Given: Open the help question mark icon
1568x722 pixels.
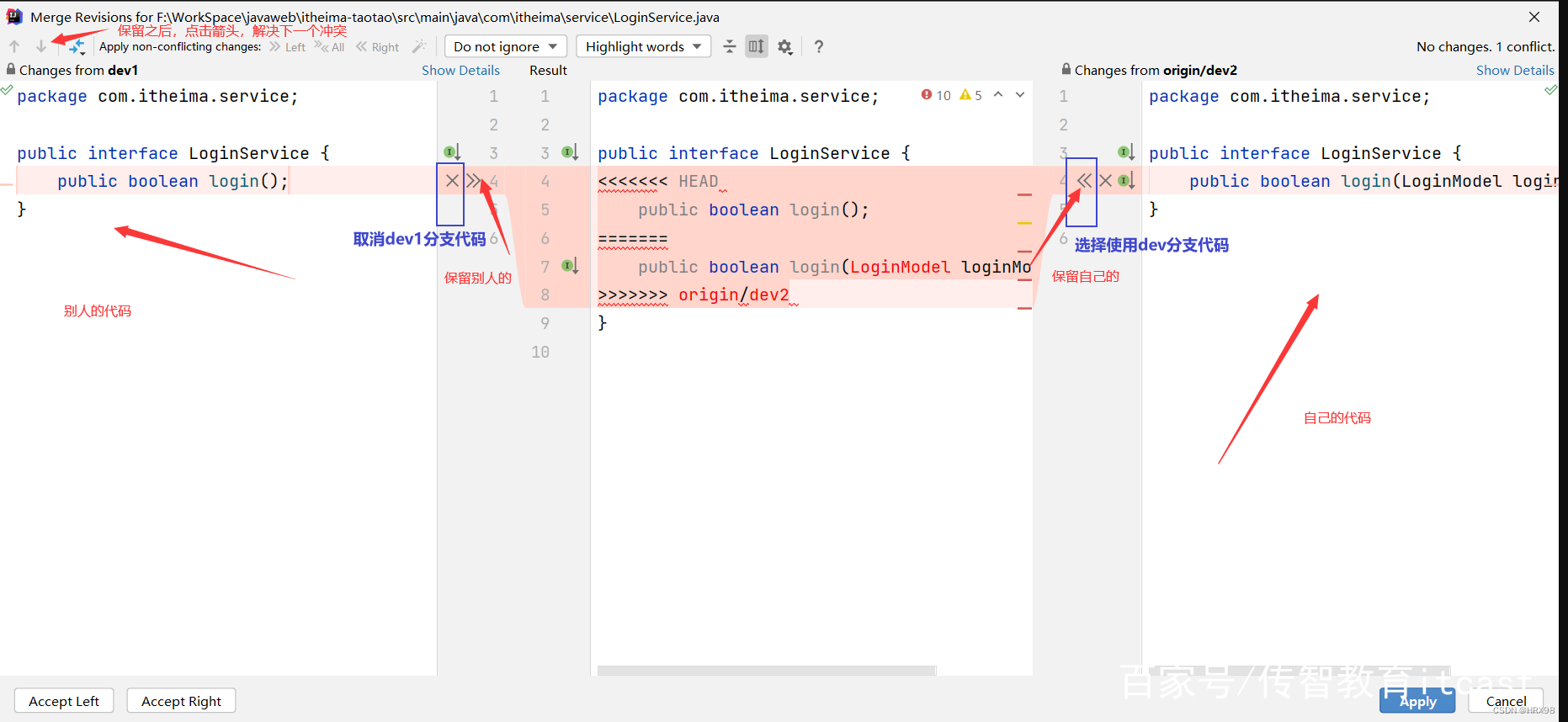Looking at the screenshot, I should click(819, 46).
